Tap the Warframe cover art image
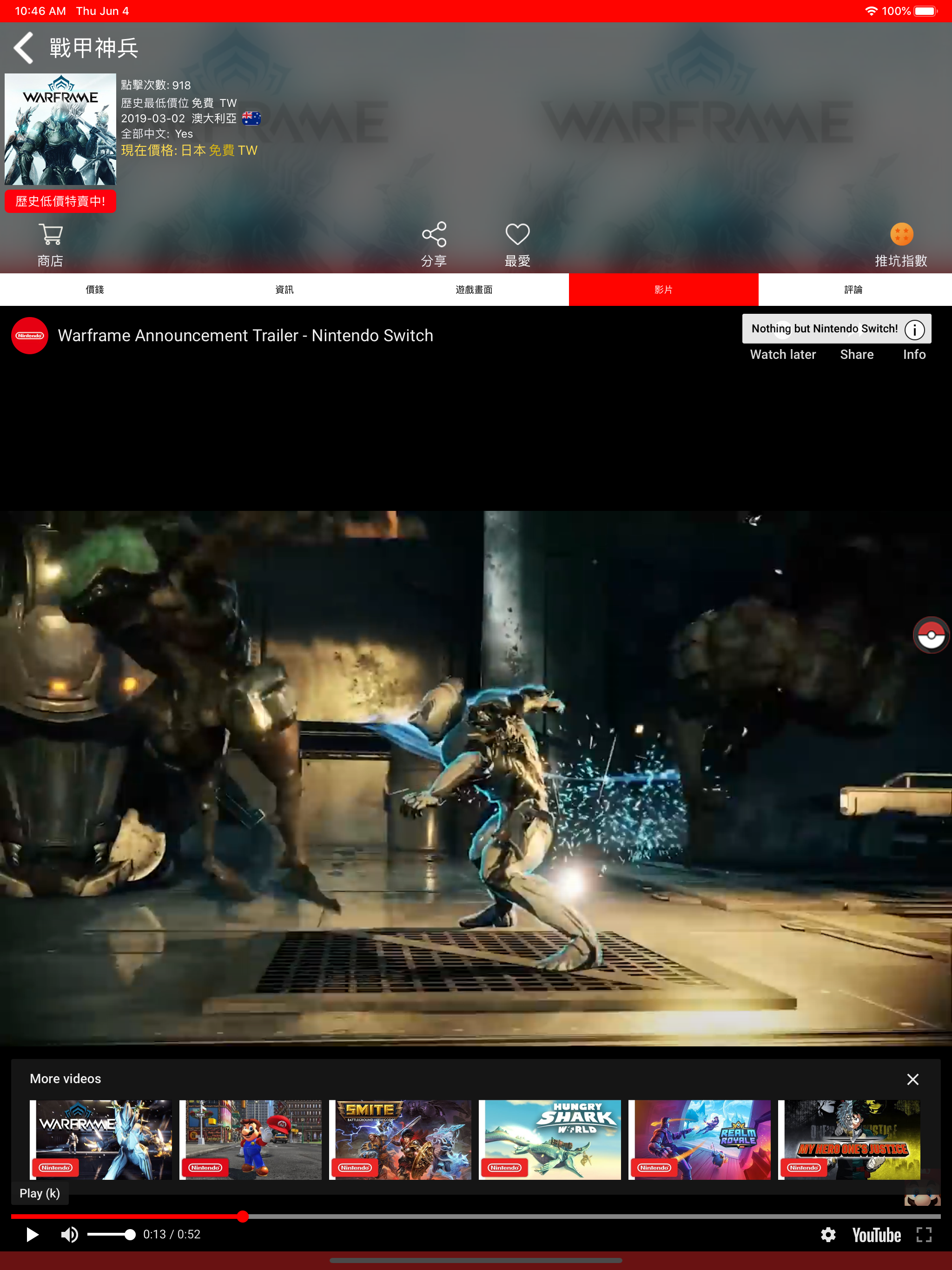952x1270 pixels. pyautogui.click(x=60, y=129)
